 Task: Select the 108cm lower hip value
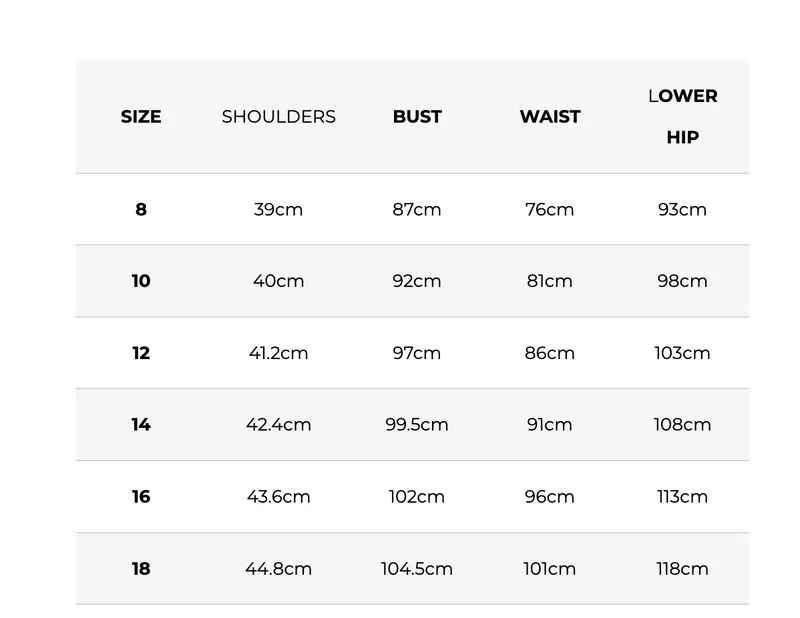point(682,424)
